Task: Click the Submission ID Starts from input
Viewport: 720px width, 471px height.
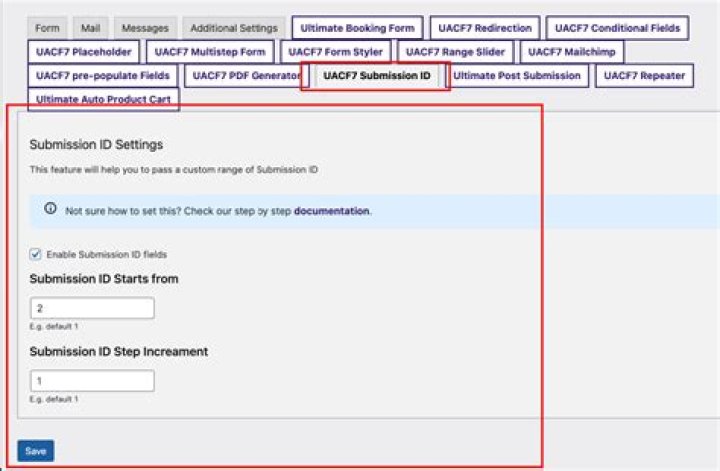Action: (92, 308)
